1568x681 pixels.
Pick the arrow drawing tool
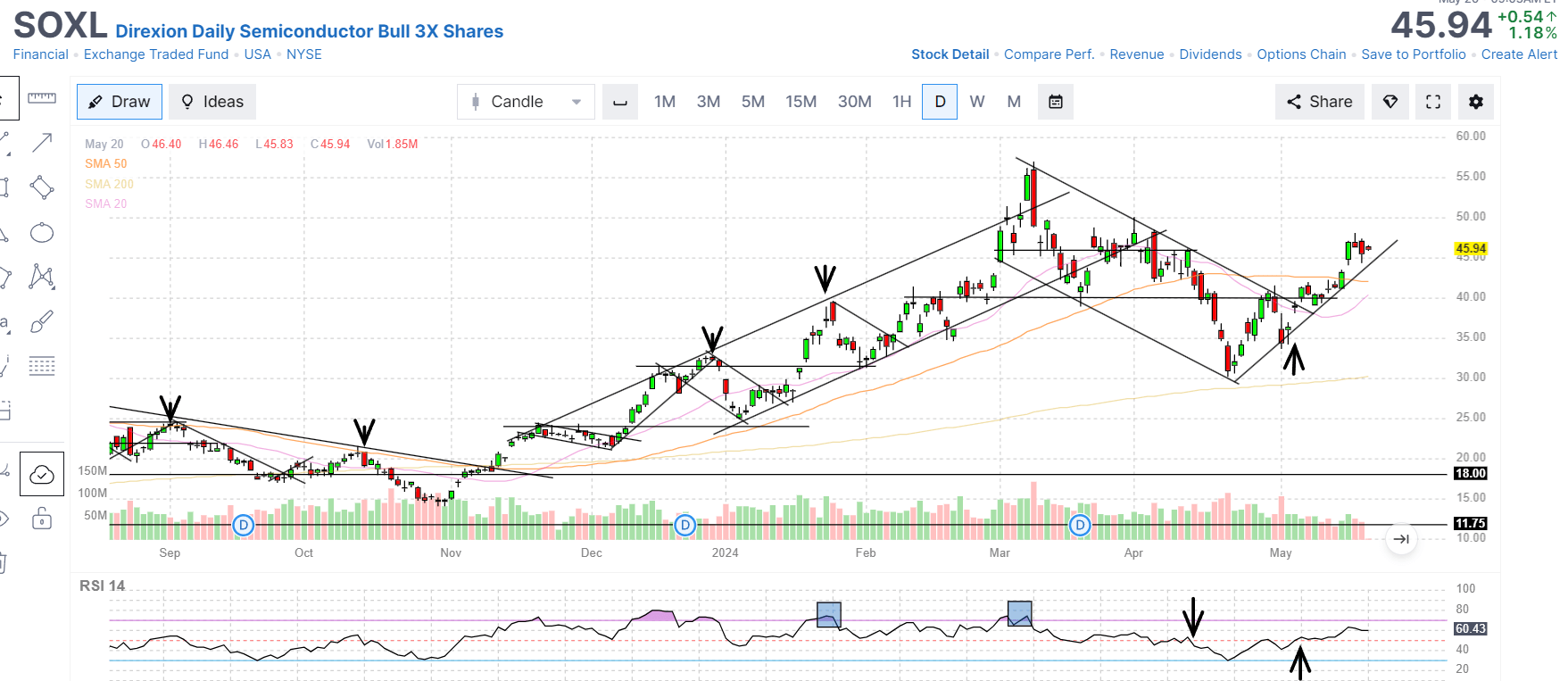[x=42, y=143]
